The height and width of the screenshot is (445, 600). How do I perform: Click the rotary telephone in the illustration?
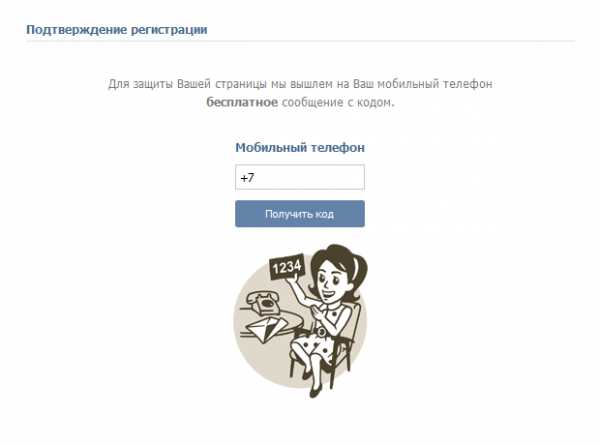coord(263,301)
